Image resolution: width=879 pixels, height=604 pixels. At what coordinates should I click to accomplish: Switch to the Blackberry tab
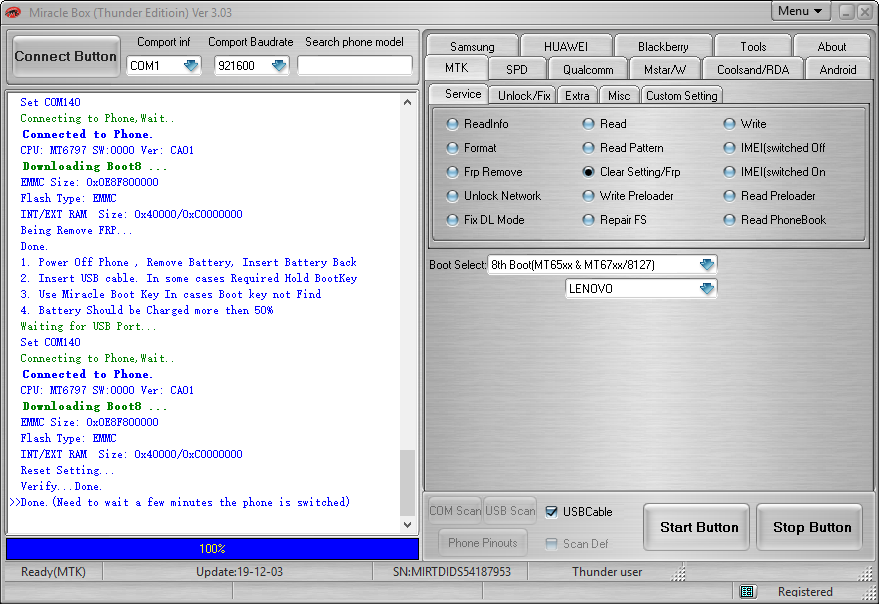[x=663, y=46]
